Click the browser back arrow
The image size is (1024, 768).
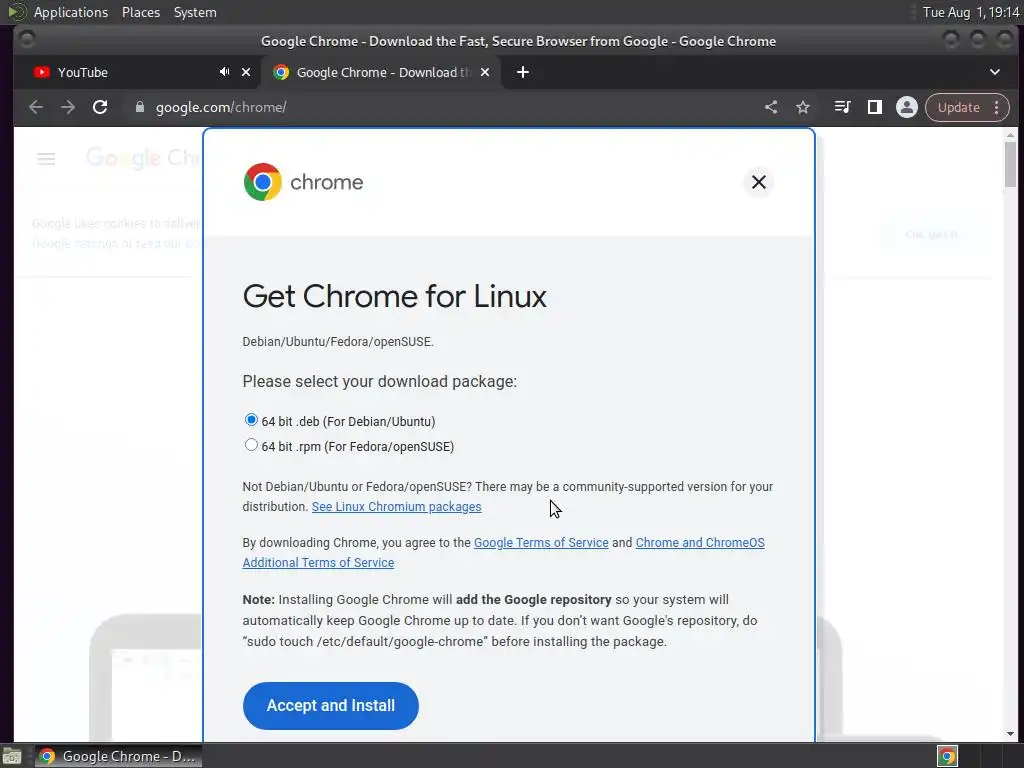tap(36, 107)
